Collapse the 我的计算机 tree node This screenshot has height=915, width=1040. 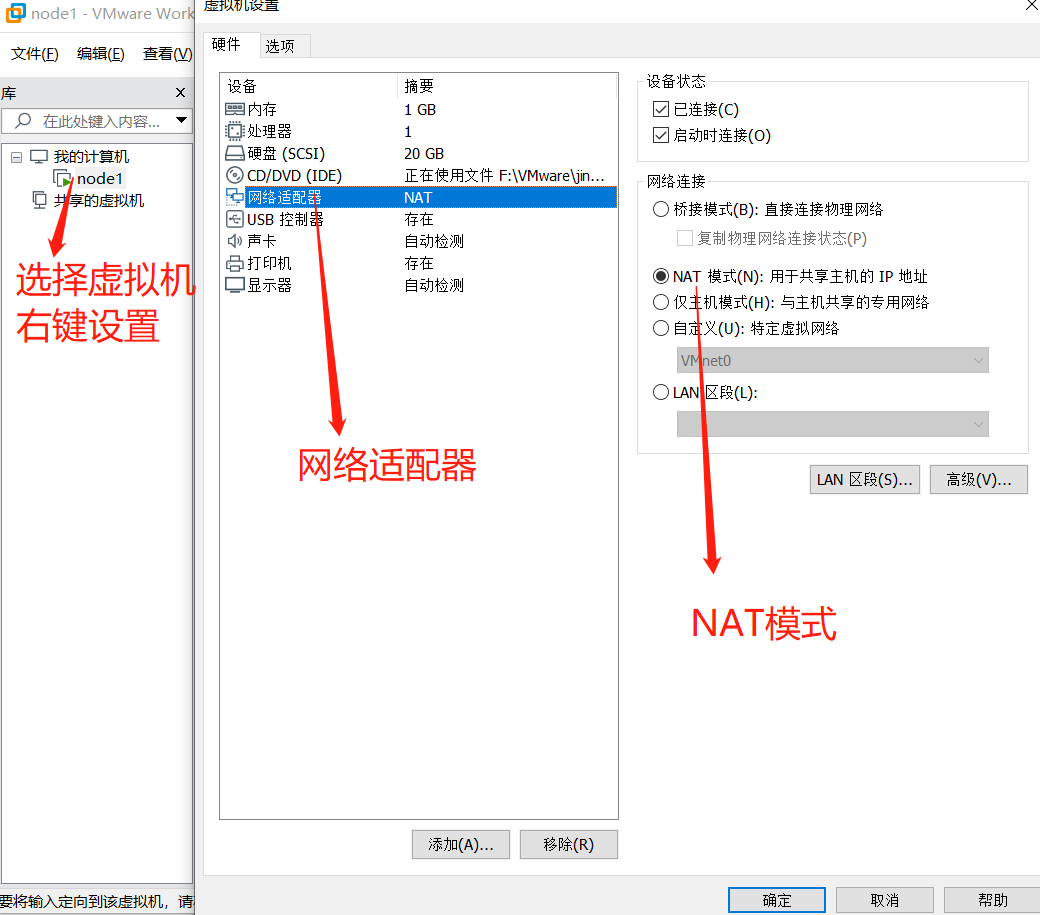click(16, 157)
